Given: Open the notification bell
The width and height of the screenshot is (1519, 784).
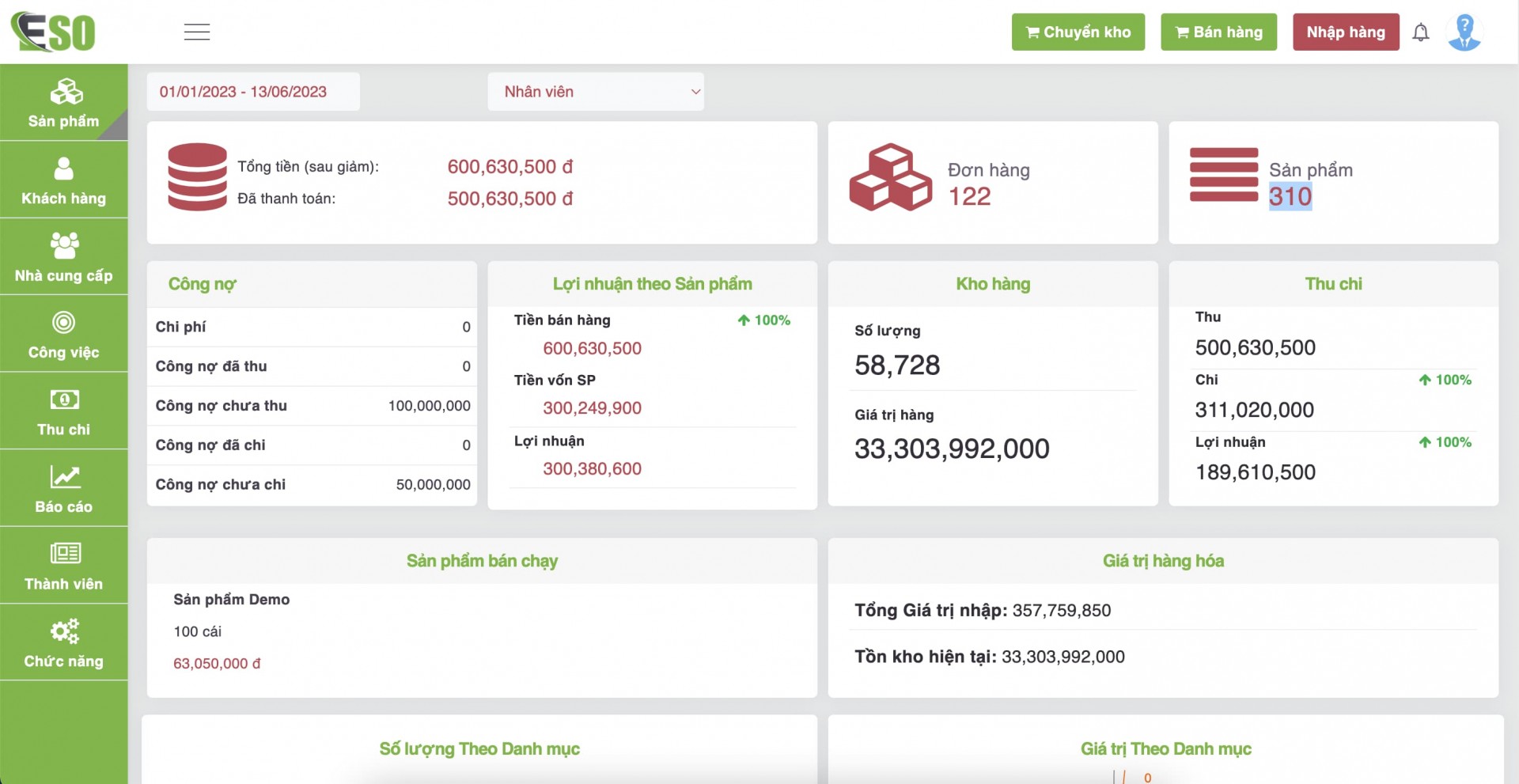Looking at the screenshot, I should click(x=1421, y=32).
